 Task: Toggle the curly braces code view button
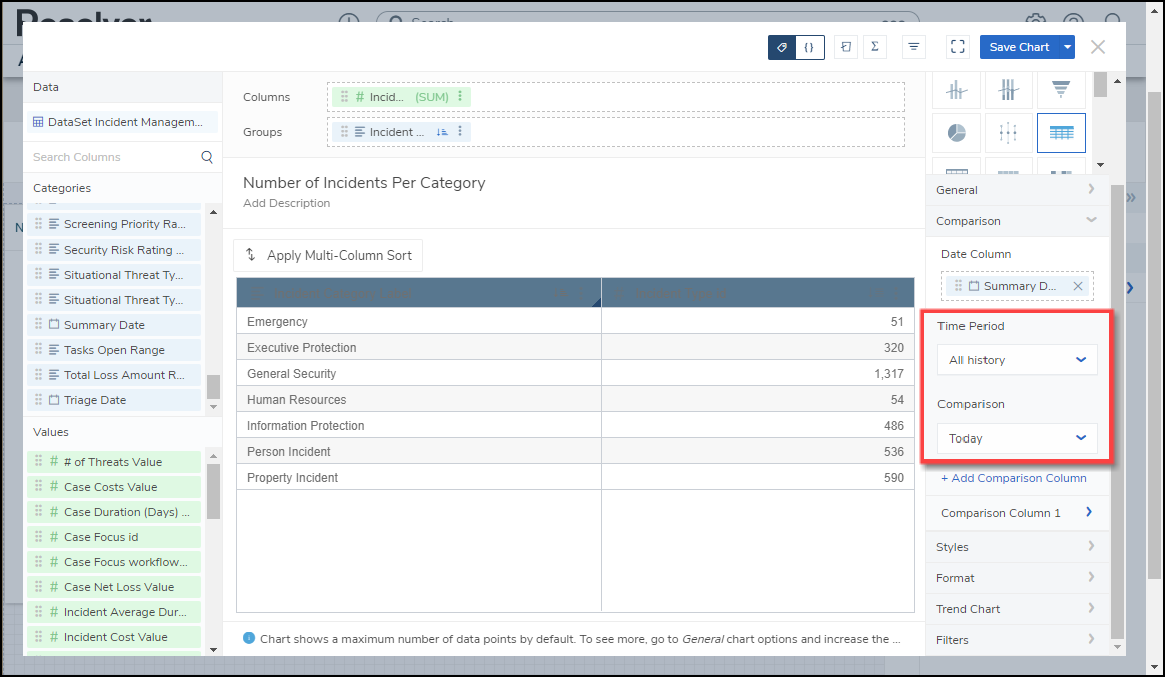coord(809,47)
